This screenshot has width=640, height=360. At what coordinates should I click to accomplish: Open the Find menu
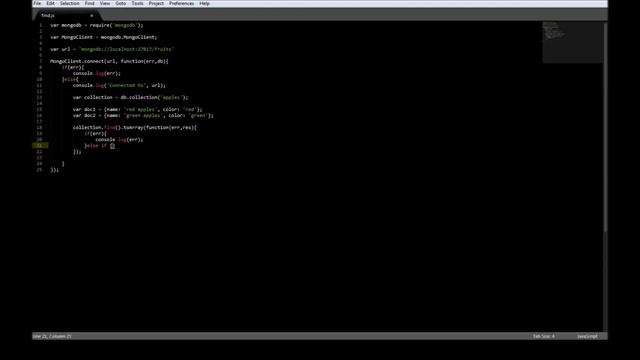tap(89, 3)
